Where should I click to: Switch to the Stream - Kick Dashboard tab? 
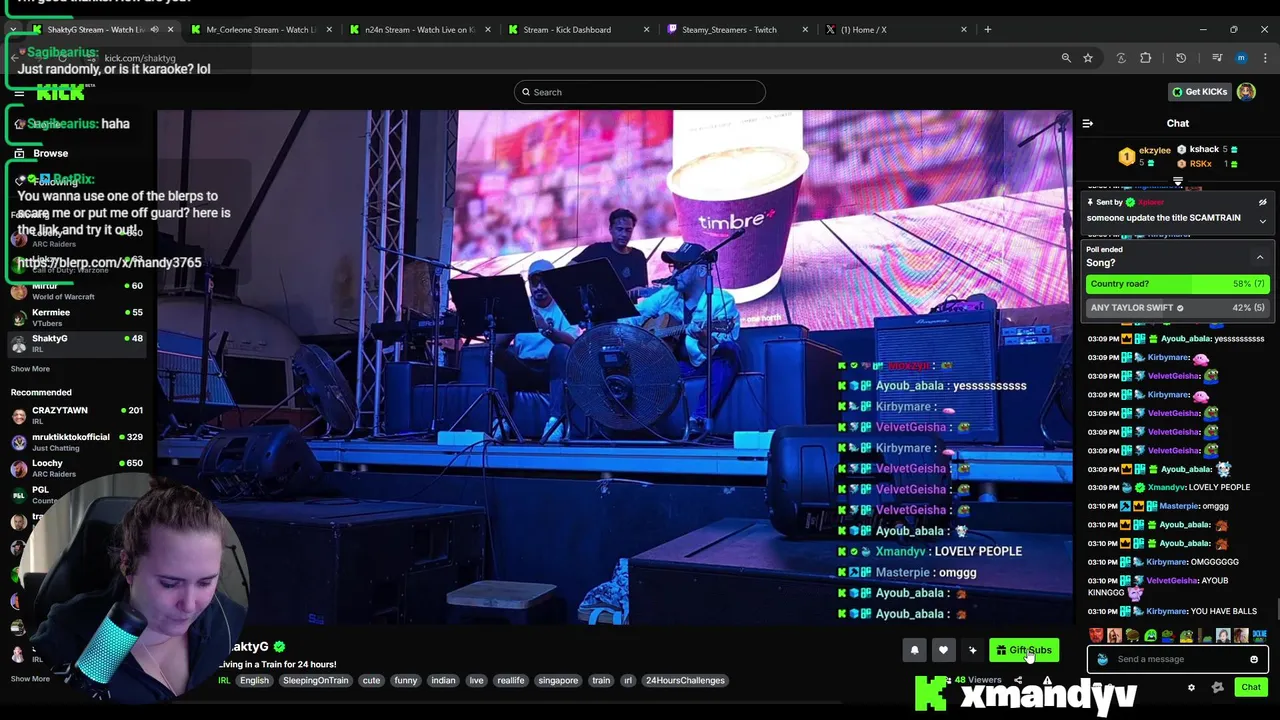[577, 29]
